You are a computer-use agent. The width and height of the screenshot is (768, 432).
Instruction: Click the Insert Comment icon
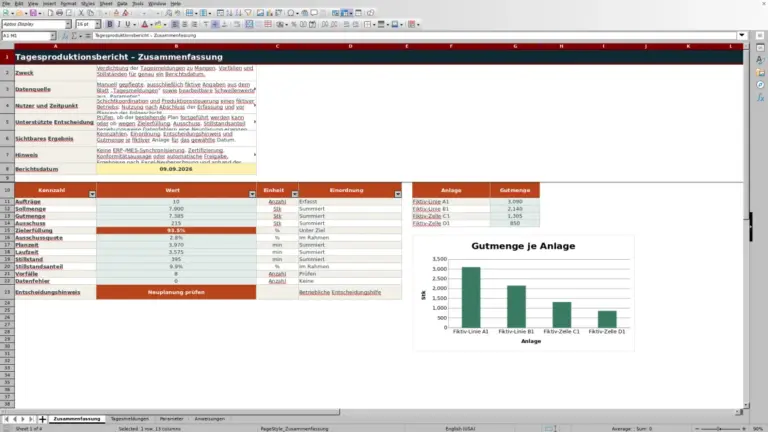pos(314,13)
